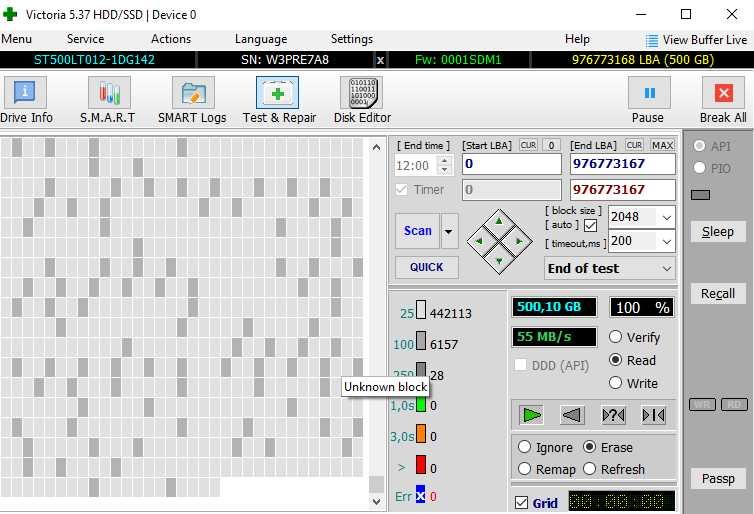
Task: Select Verify test mode
Action: pyautogui.click(x=616, y=337)
